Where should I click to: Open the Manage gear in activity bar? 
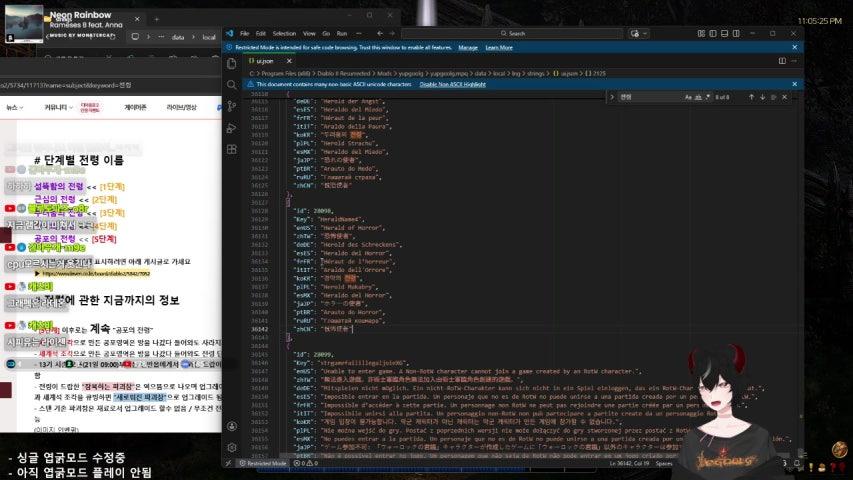pos(232,449)
